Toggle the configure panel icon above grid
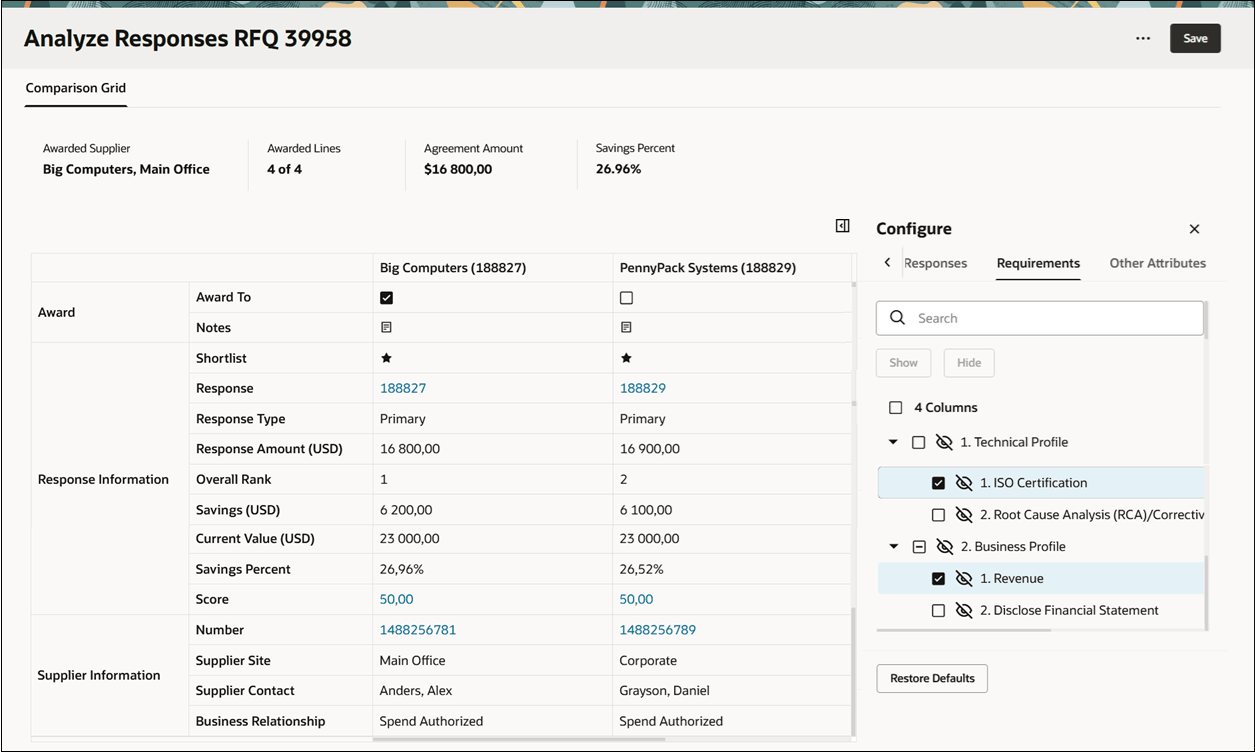This screenshot has height=752, width=1255. 842,226
